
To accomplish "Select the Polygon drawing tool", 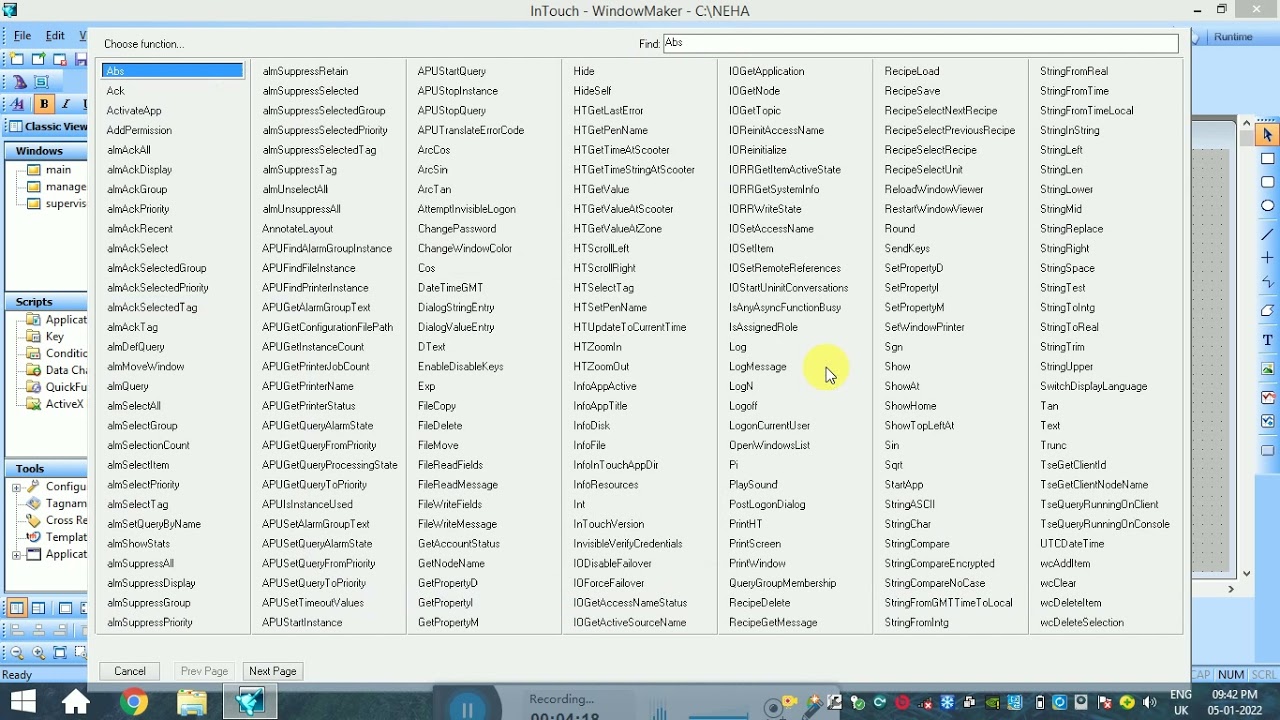I will coord(1267,310).
